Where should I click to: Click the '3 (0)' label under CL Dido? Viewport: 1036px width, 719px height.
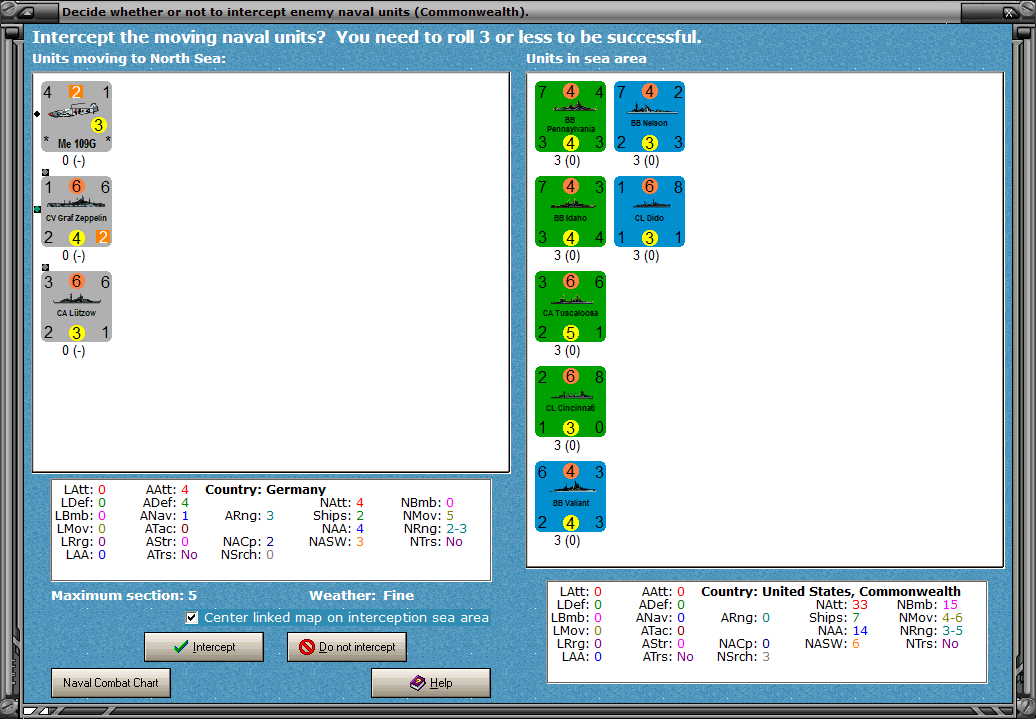[646, 256]
